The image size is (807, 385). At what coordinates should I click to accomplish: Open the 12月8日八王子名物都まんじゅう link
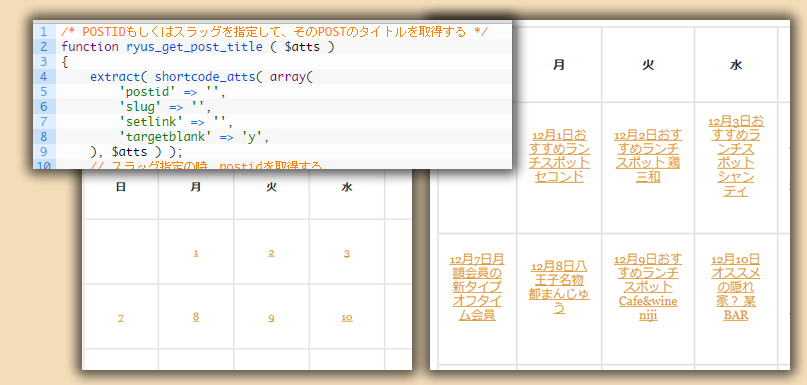pyautogui.click(x=559, y=287)
